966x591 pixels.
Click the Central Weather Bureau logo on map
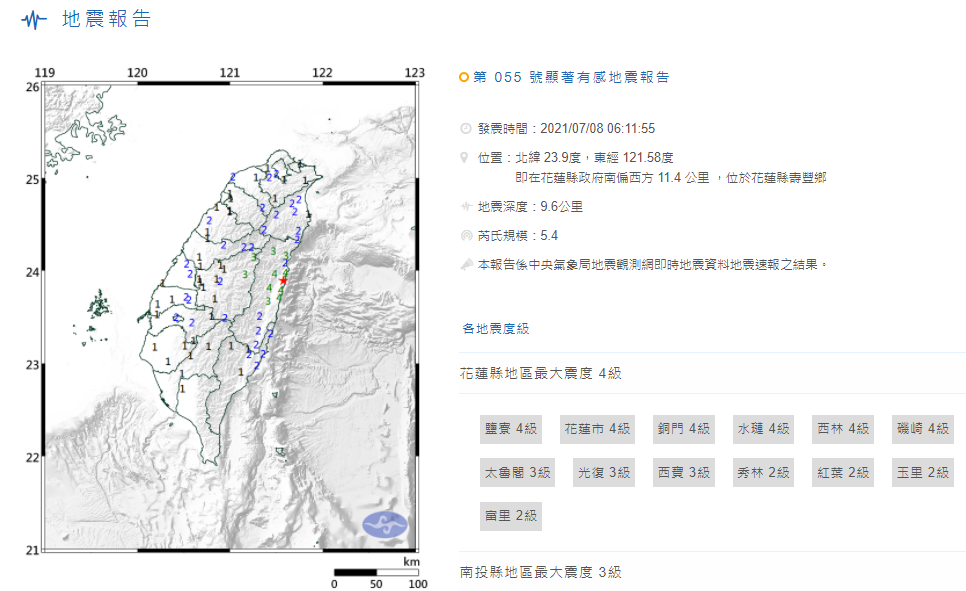tap(384, 525)
